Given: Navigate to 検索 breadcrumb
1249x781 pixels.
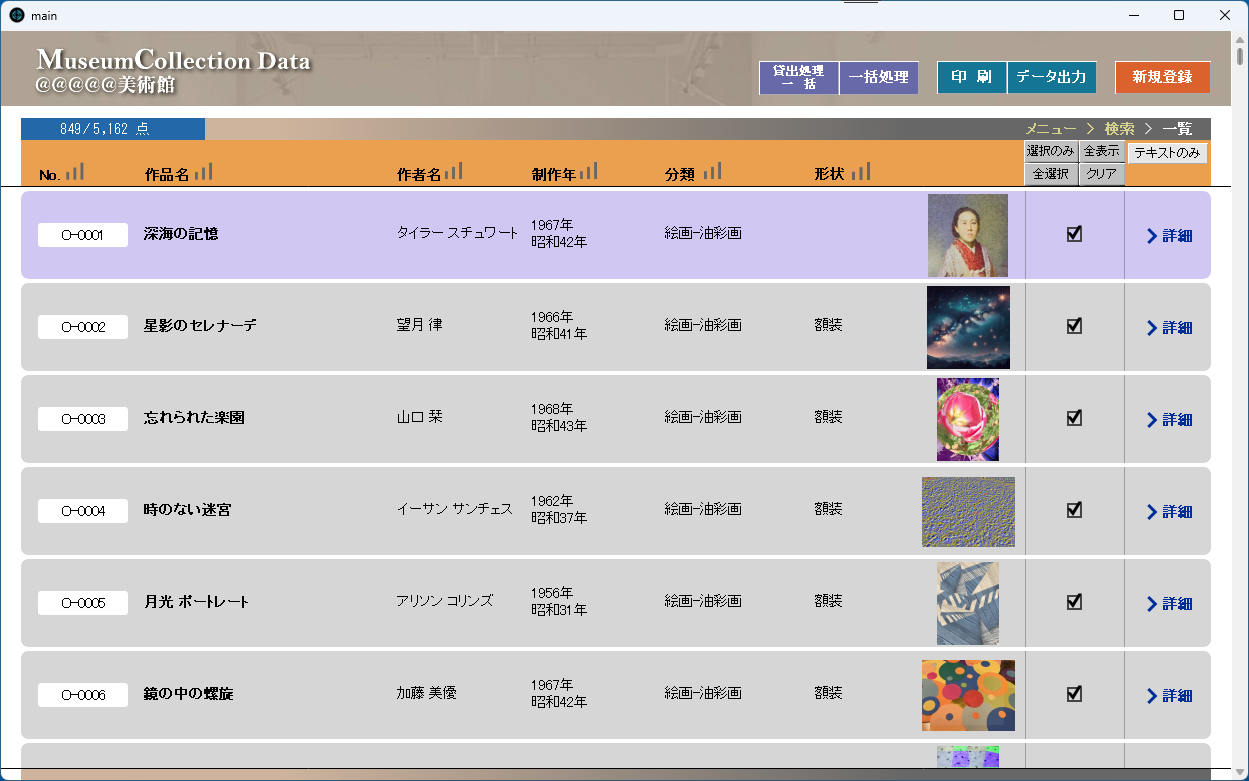Looking at the screenshot, I should pyautogui.click(x=1119, y=129).
